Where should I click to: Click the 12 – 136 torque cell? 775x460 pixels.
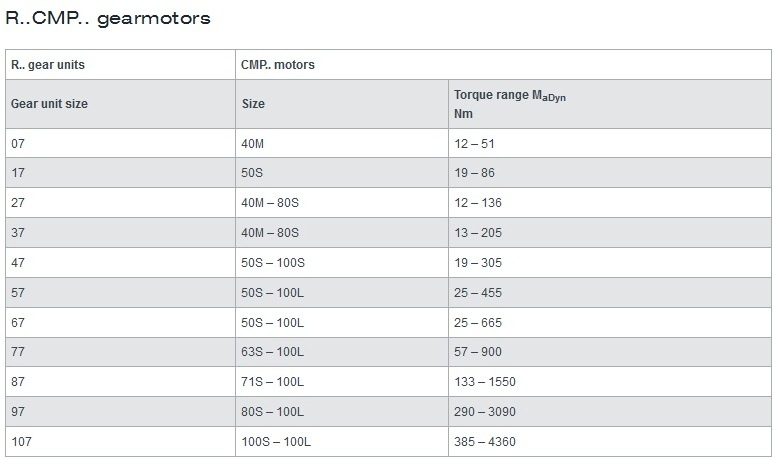click(x=609, y=203)
